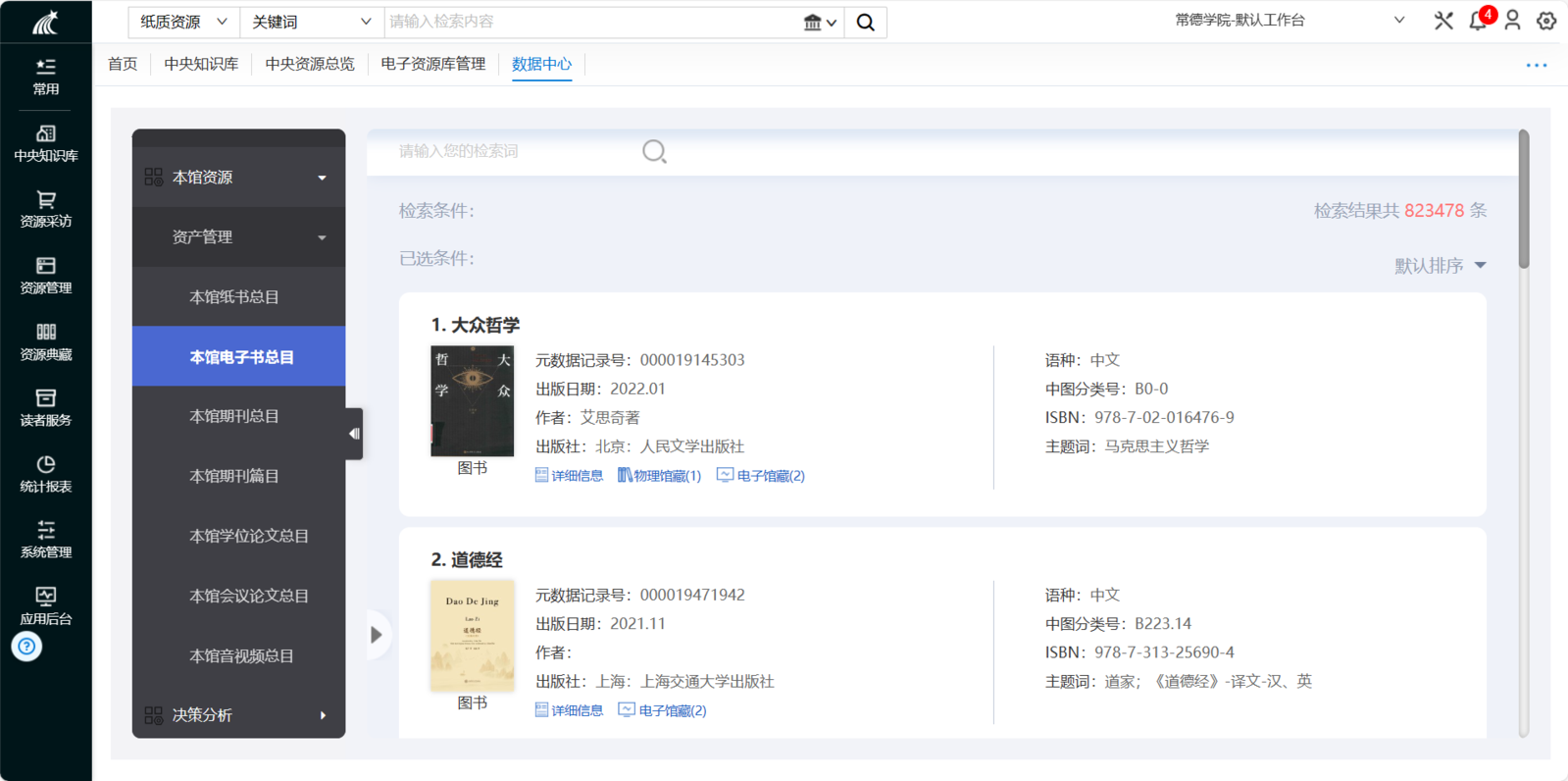The image size is (1568, 781).
Task: Switch to the 中央知识库 tab
Action: pyautogui.click(x=201, y=64)
